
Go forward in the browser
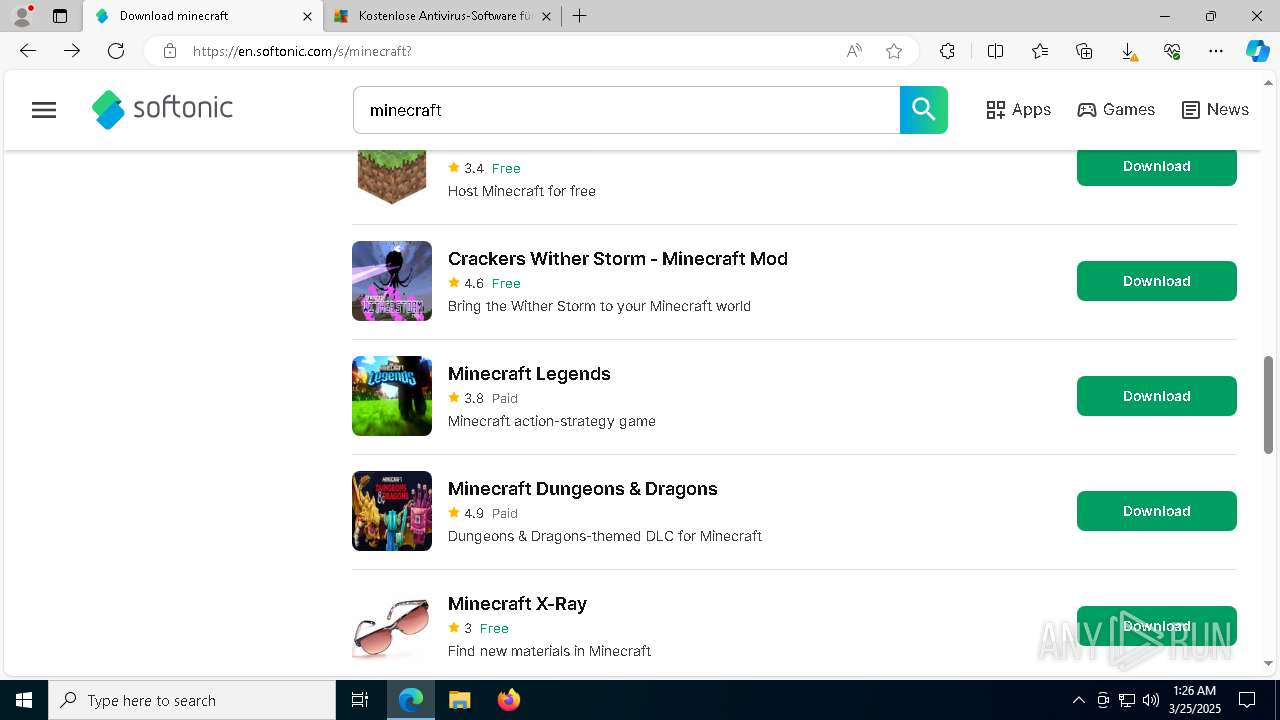(72, 51)
